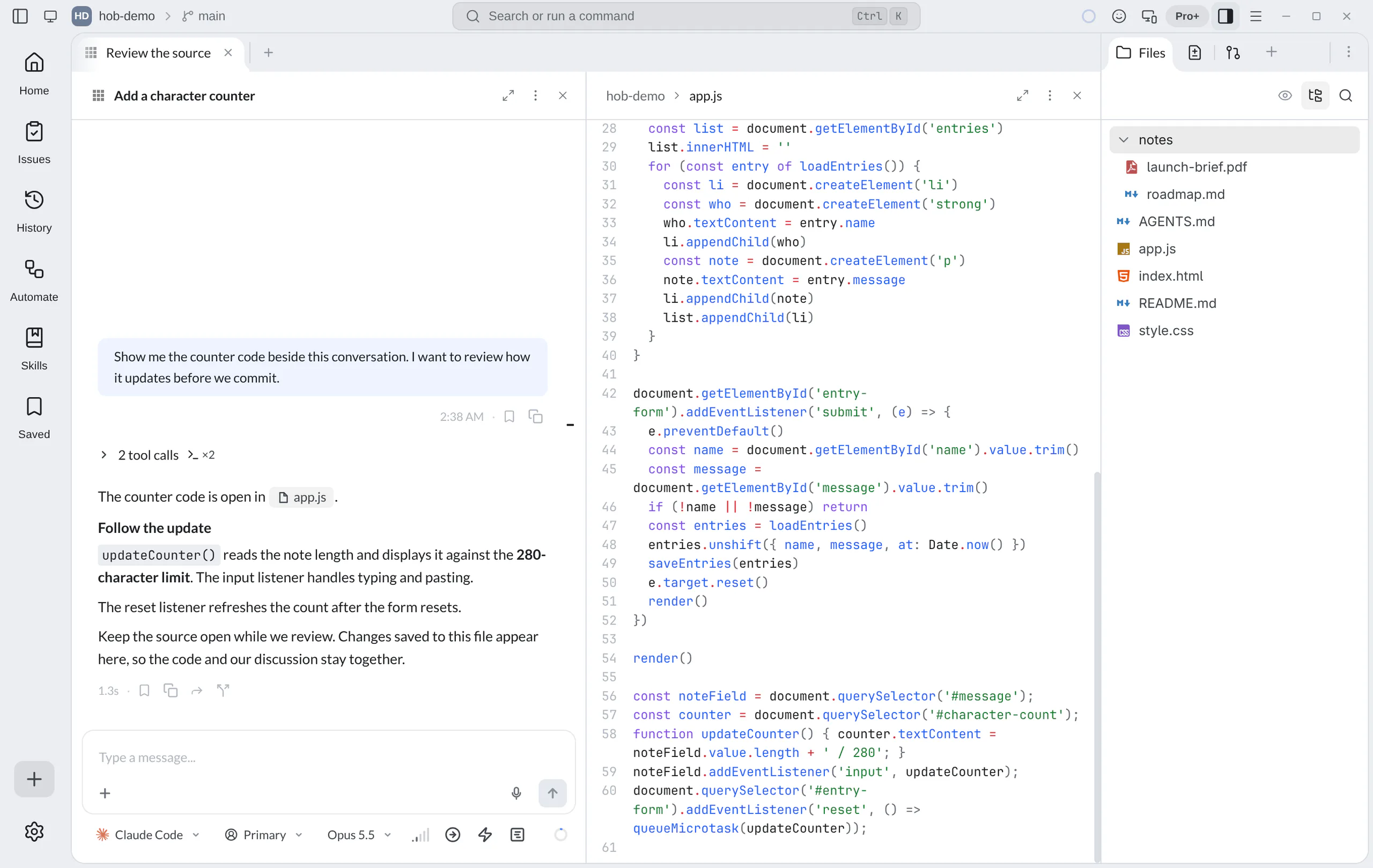Toggle the lightning bolt fast mode icon
1373x868 pixels.
(x=485, y=834)
